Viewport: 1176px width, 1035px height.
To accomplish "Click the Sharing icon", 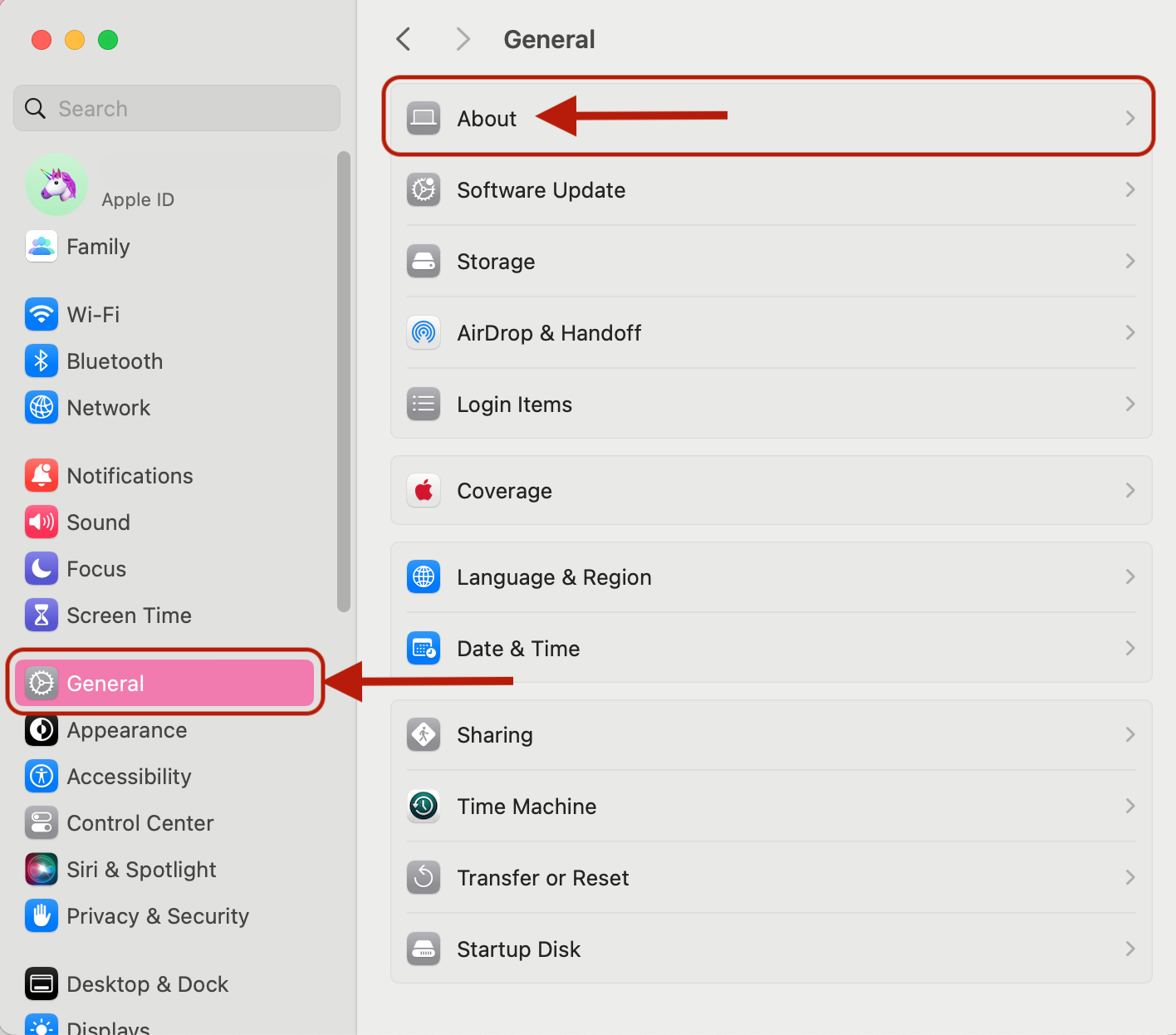I will coord(424,734).
